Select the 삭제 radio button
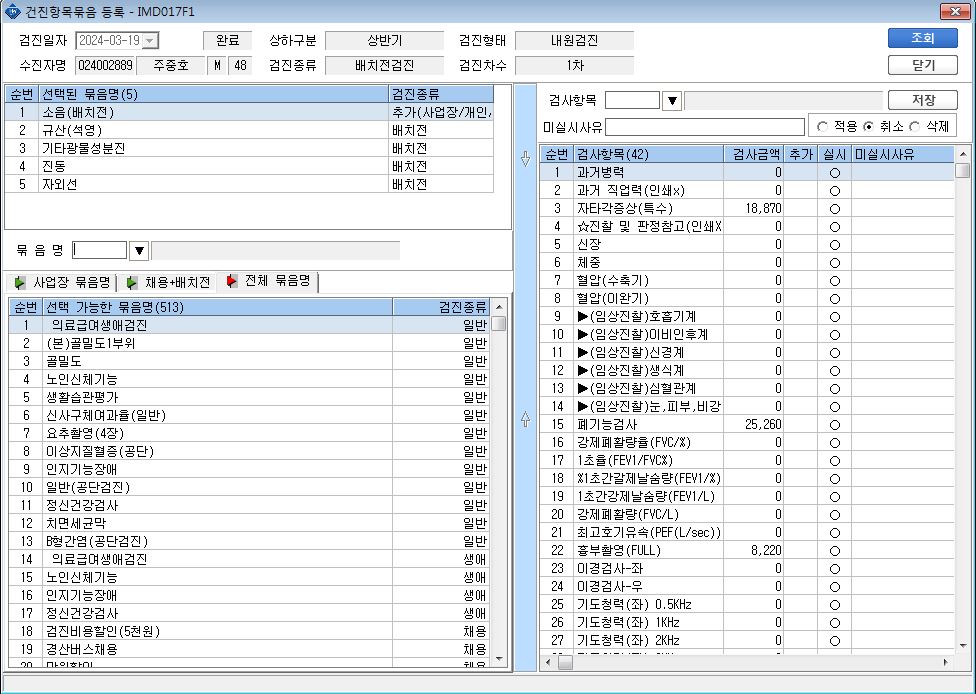Viewport: 976px width, 694px height. tap(914, 127)
